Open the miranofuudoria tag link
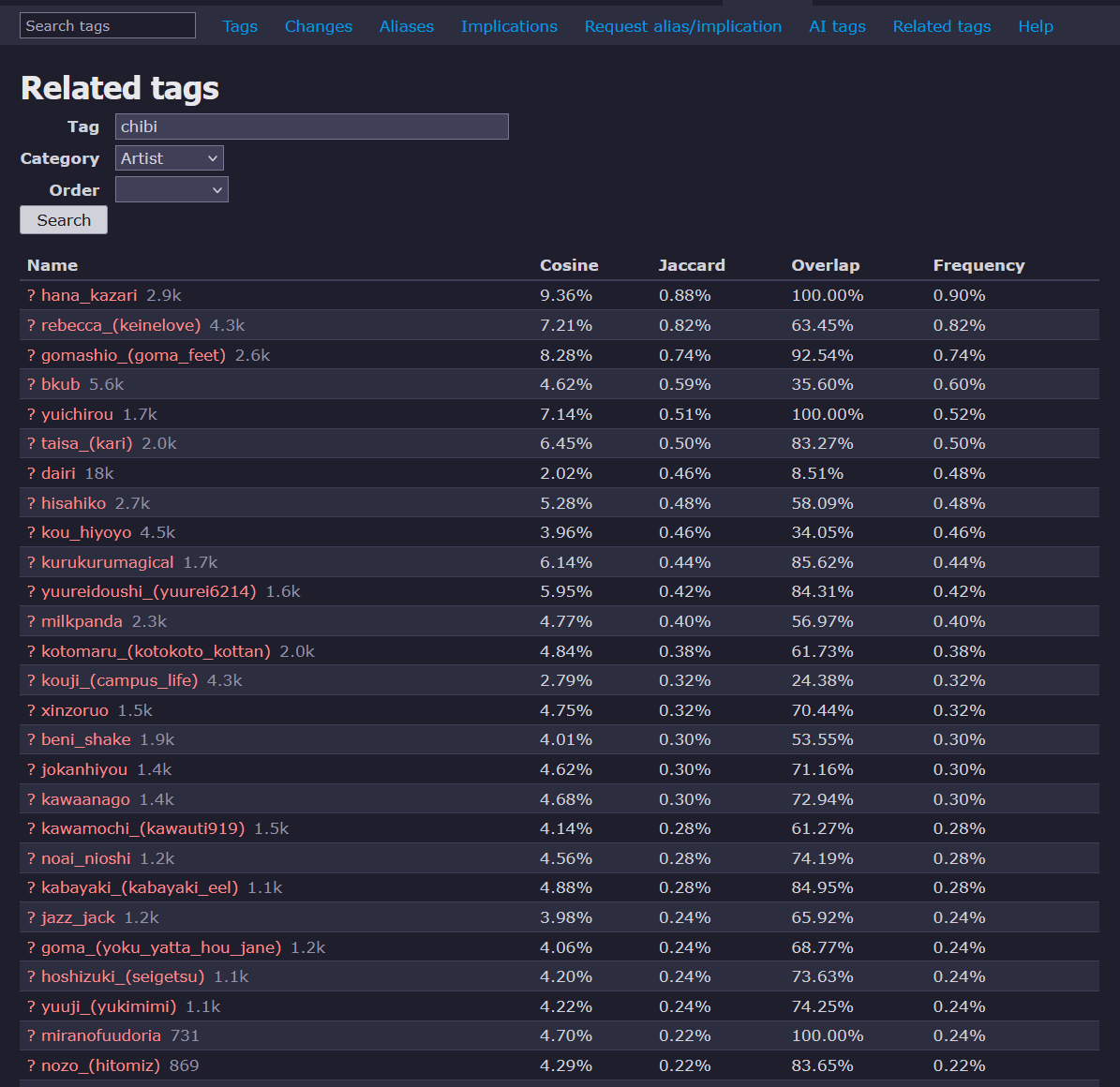The width and height of the screenshot is (1120, 1087). [x=100, y=1036]
